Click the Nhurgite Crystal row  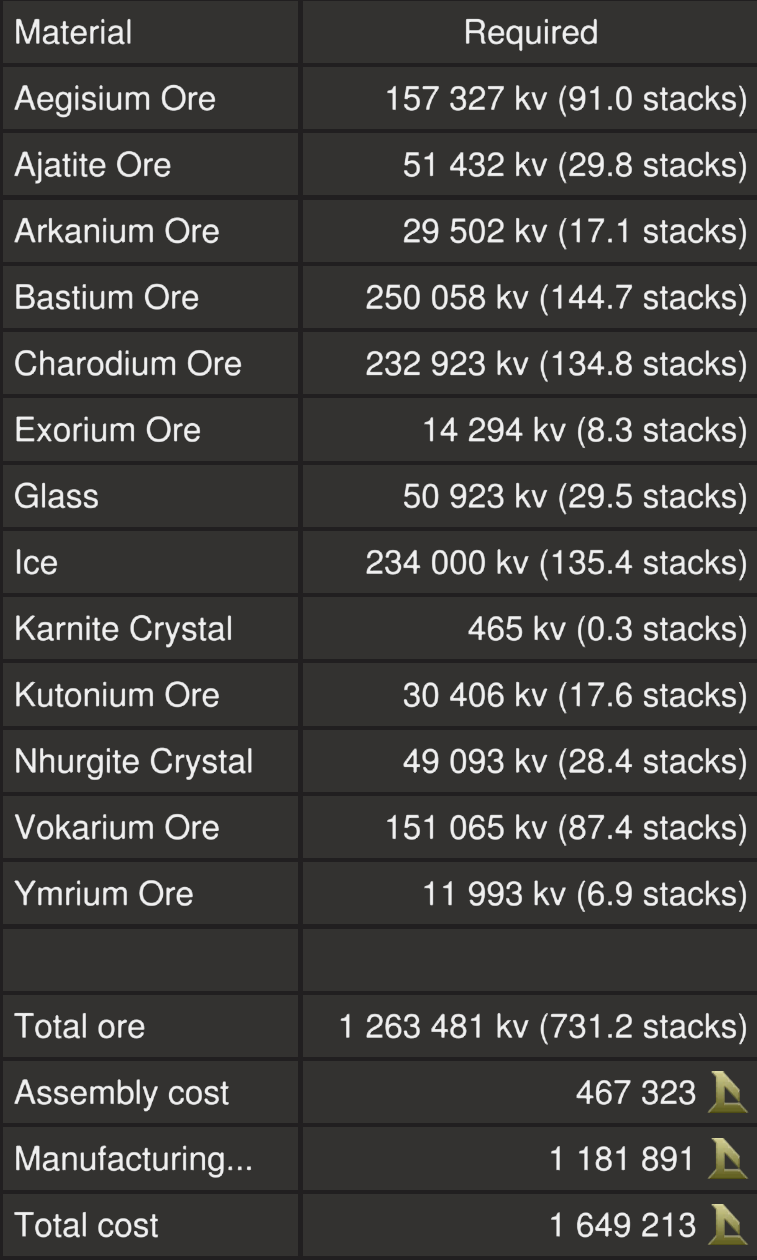(134, 761)
